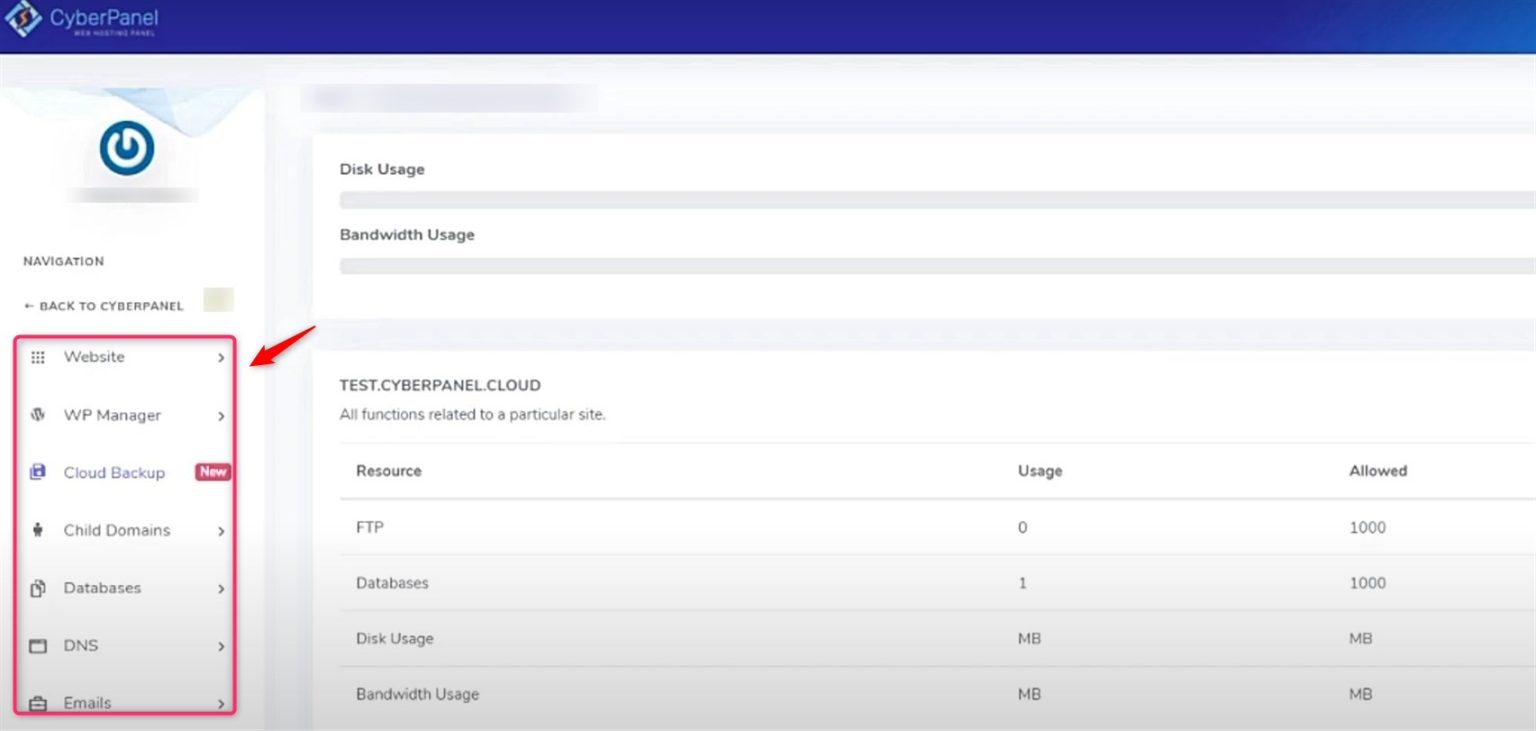Expand the Website menu chevron
Viewport: 1536px width, 731px height.
[x=221, y=357]
